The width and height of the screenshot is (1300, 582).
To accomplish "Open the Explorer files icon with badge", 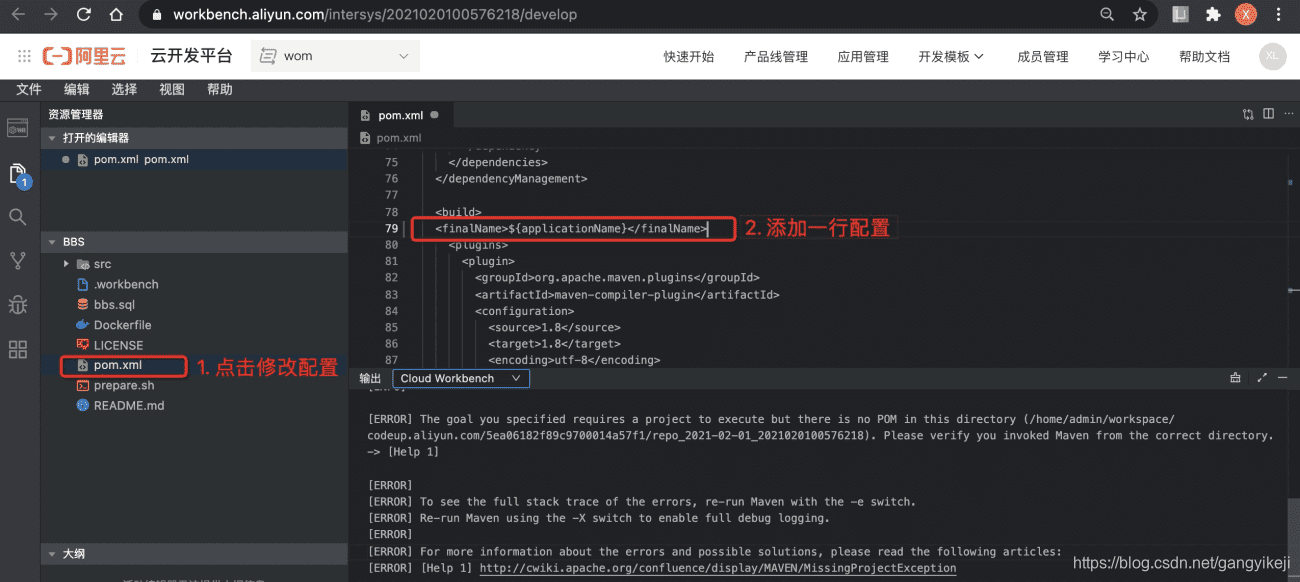I will pyautogui.click(x=18, y=175).
